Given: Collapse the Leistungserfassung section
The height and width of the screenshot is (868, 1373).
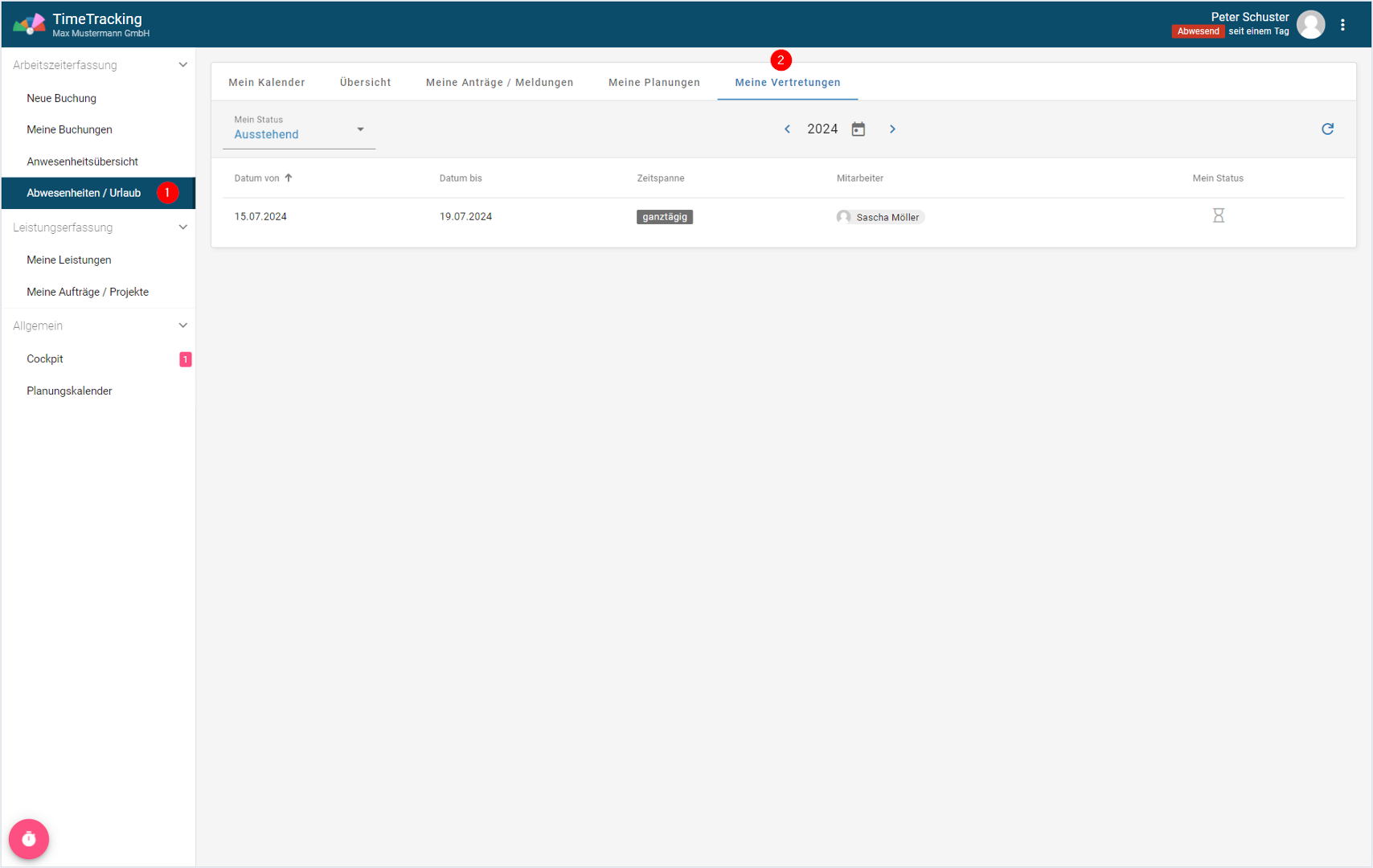Looking at the screenshot, I should pos(182,227).
